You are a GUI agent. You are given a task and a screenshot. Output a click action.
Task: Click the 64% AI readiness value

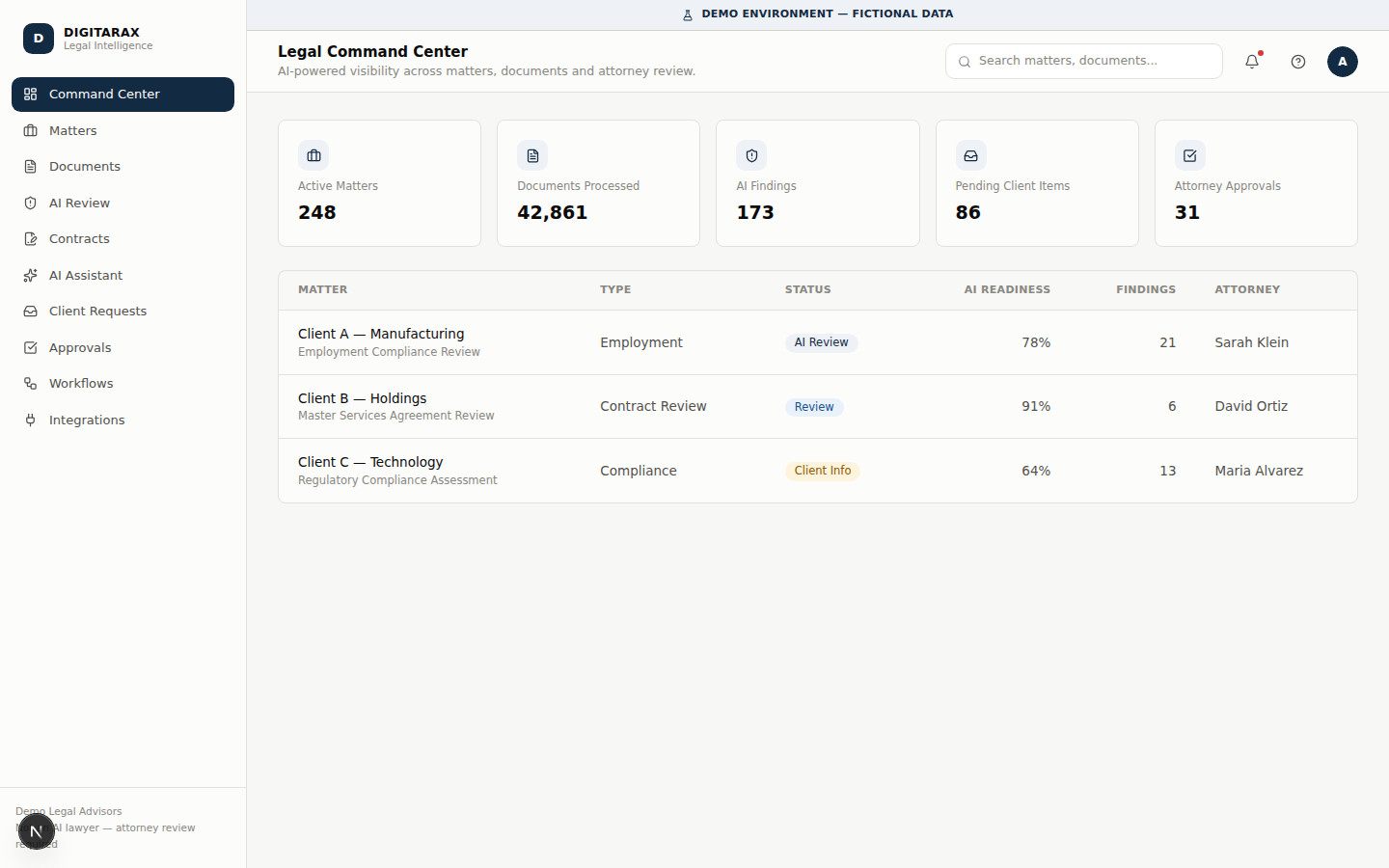click(x=1036, y=471)
